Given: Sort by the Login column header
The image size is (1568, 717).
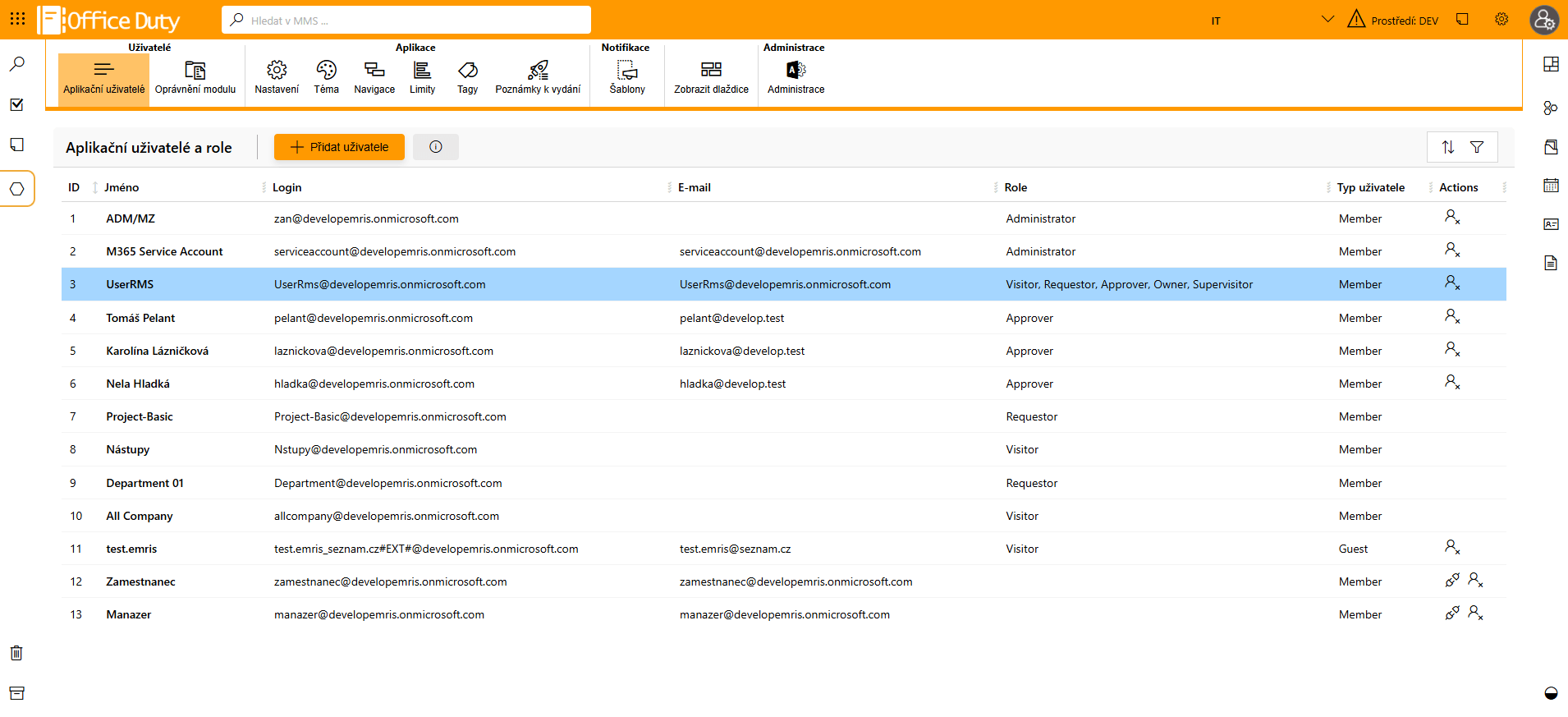Looking at the screenshot, I should pos(287,187).
